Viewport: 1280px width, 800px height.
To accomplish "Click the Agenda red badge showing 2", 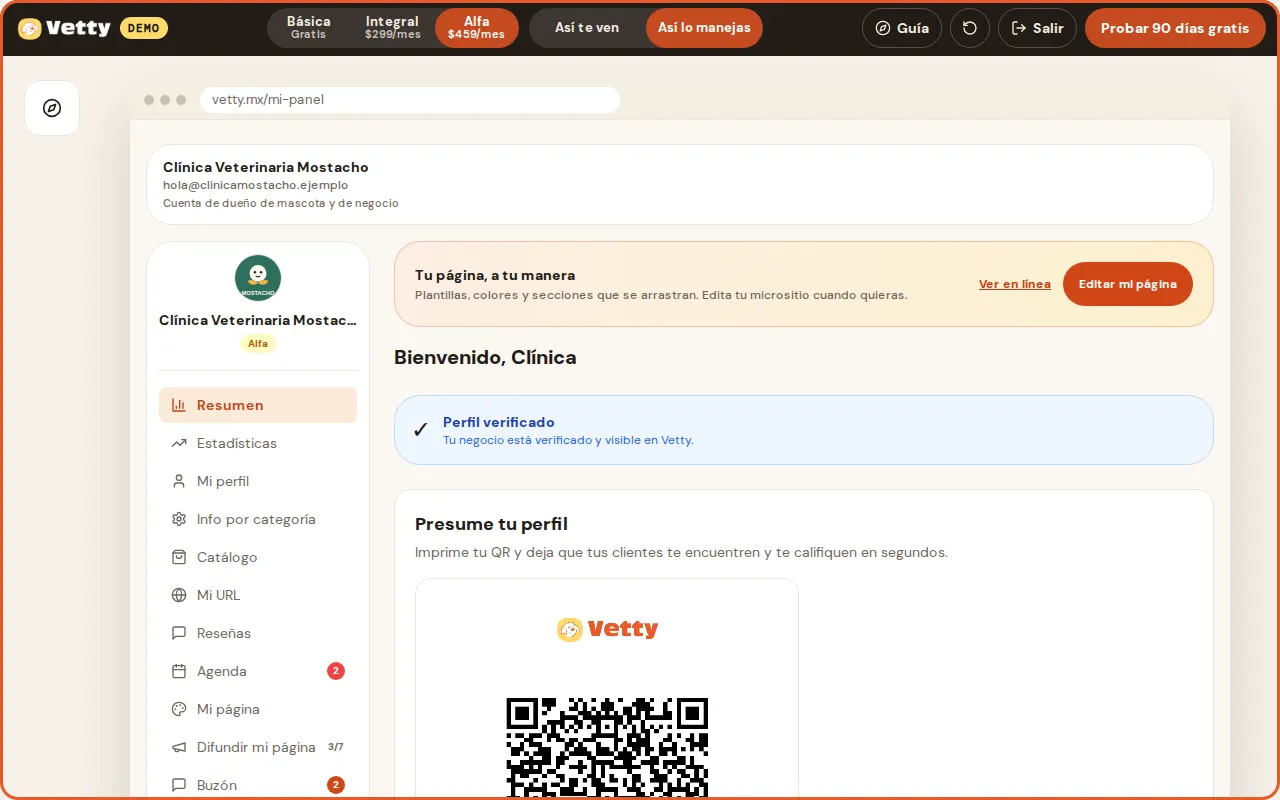I will point(336,671).
